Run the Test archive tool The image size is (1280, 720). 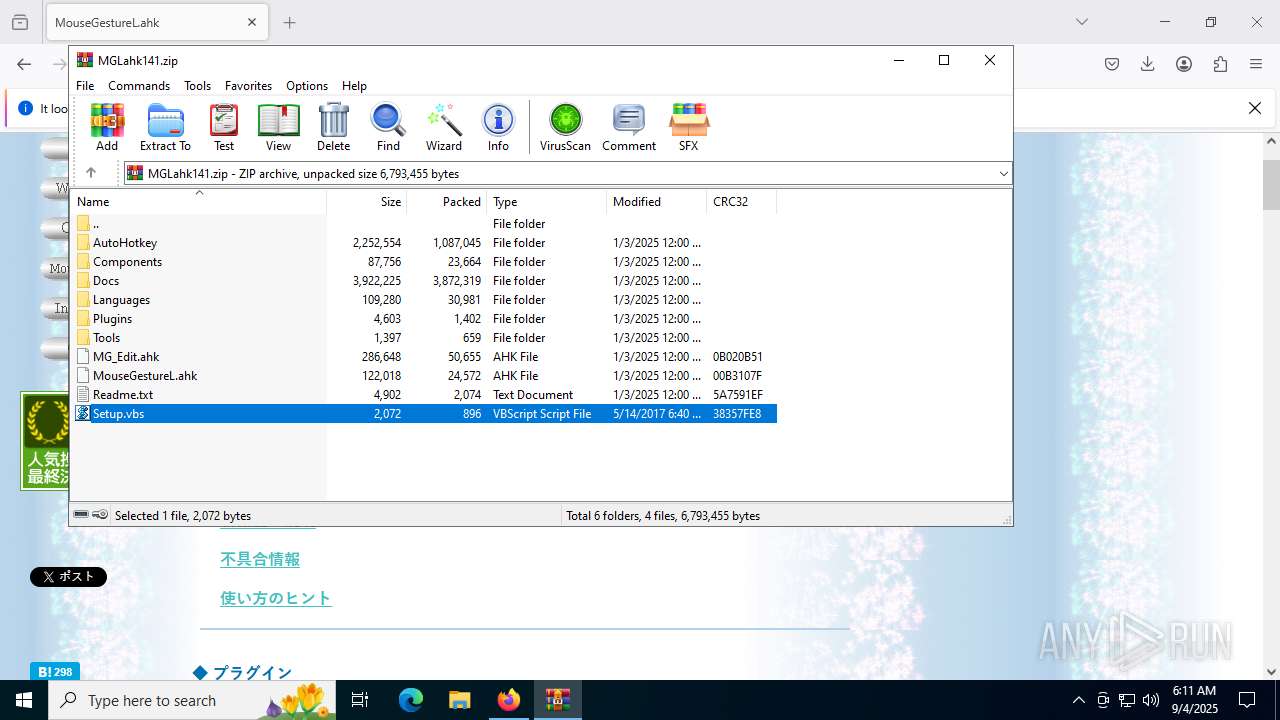point(224,127)
